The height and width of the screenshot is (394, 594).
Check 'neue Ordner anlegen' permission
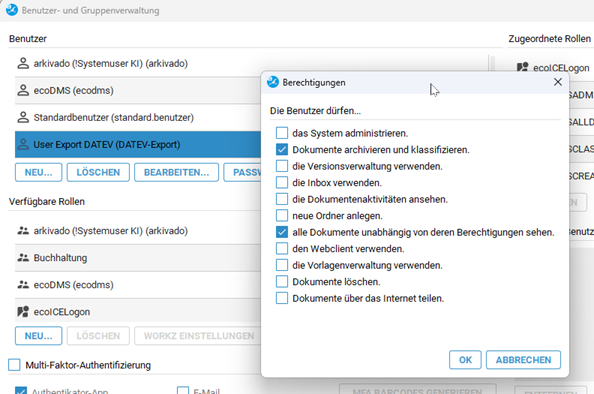pos(282,216)
